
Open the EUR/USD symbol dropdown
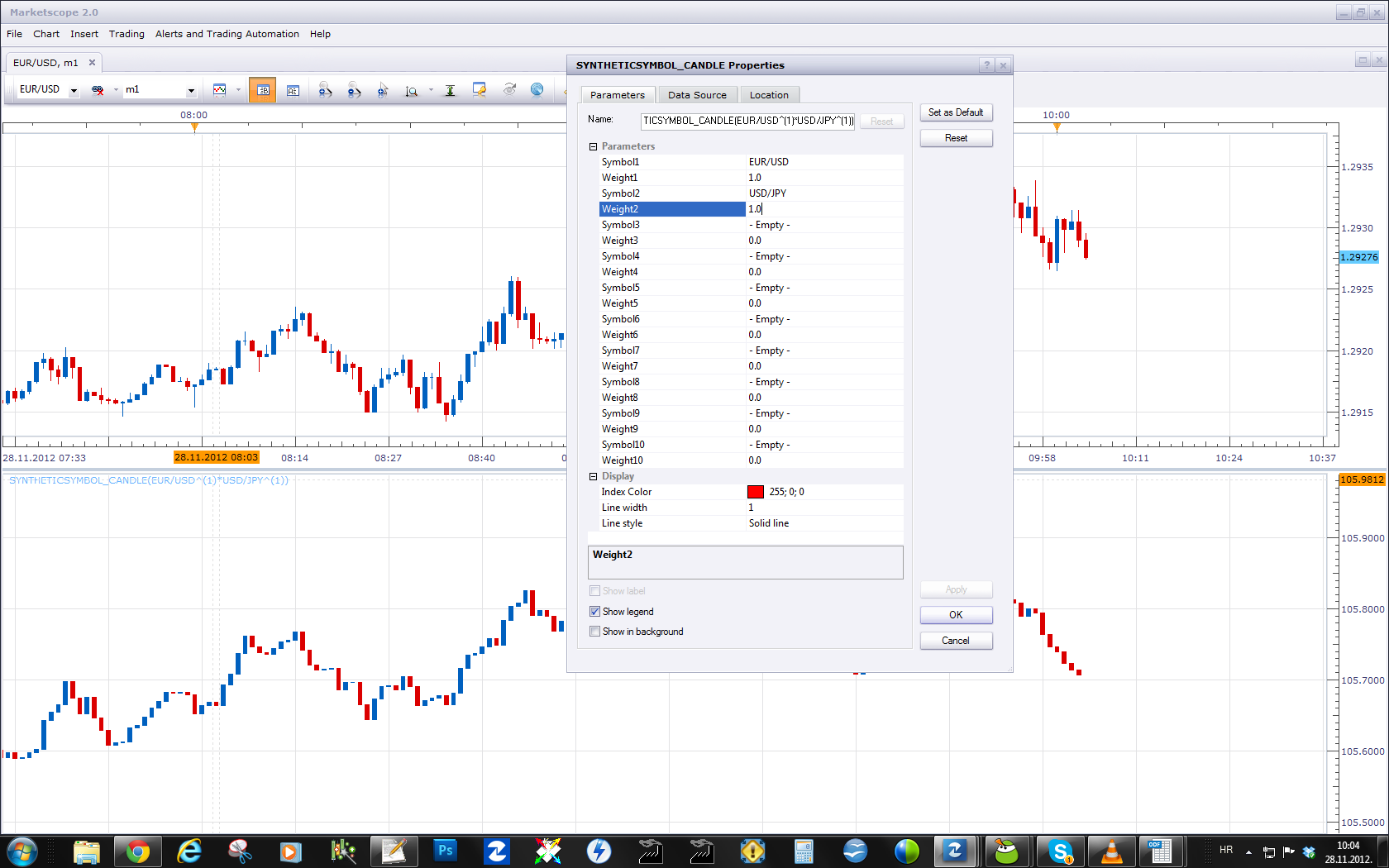74,90
